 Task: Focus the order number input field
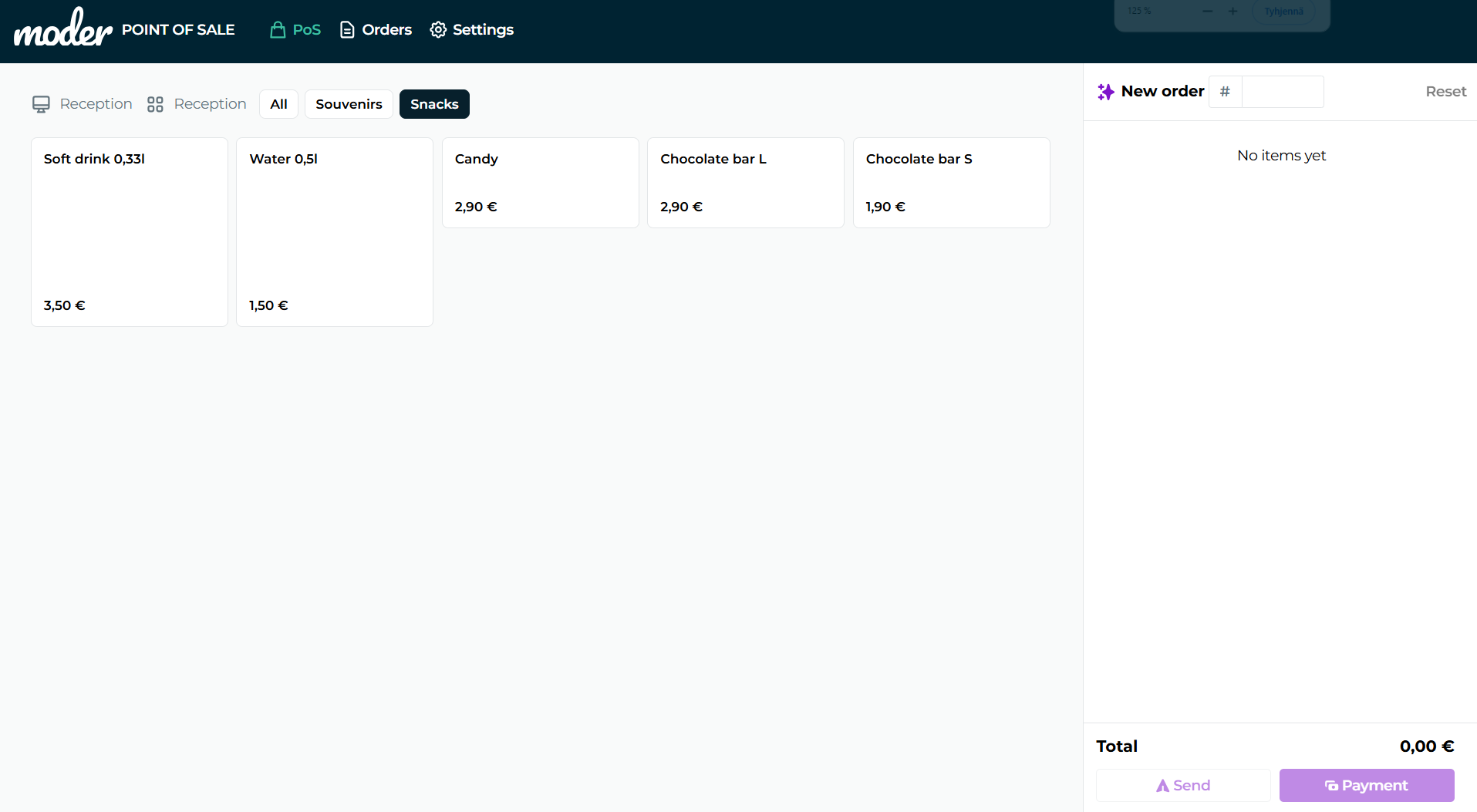1283,92
